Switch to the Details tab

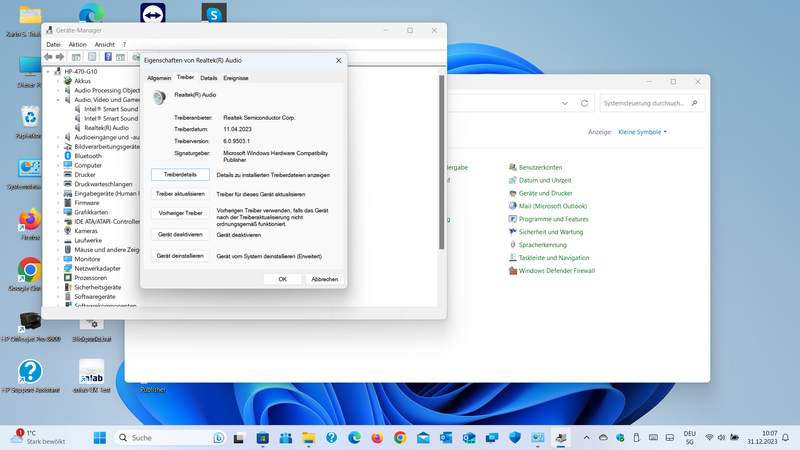coord(208,78)
